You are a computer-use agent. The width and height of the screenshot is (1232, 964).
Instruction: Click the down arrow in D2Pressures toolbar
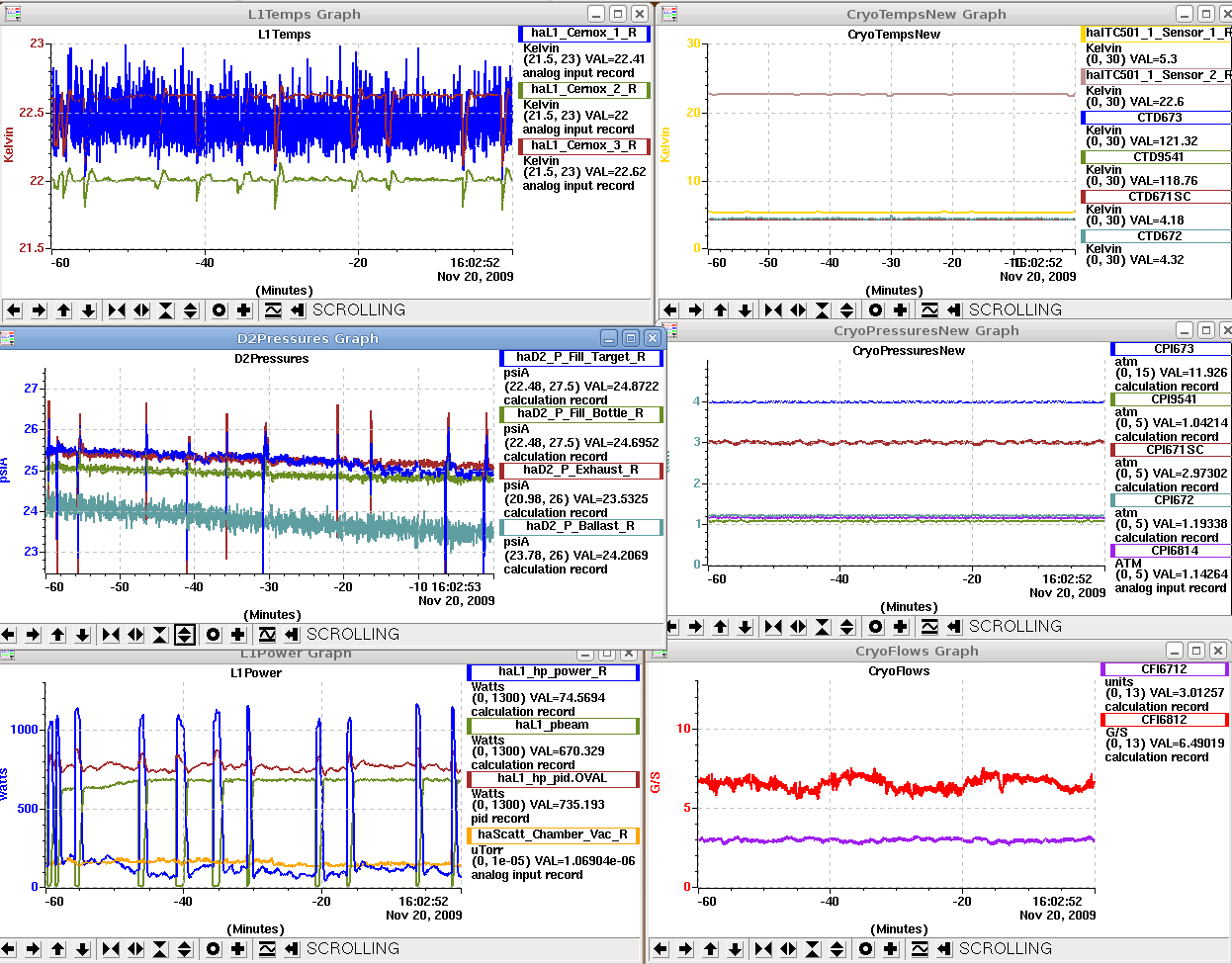[x=82, y=635]
